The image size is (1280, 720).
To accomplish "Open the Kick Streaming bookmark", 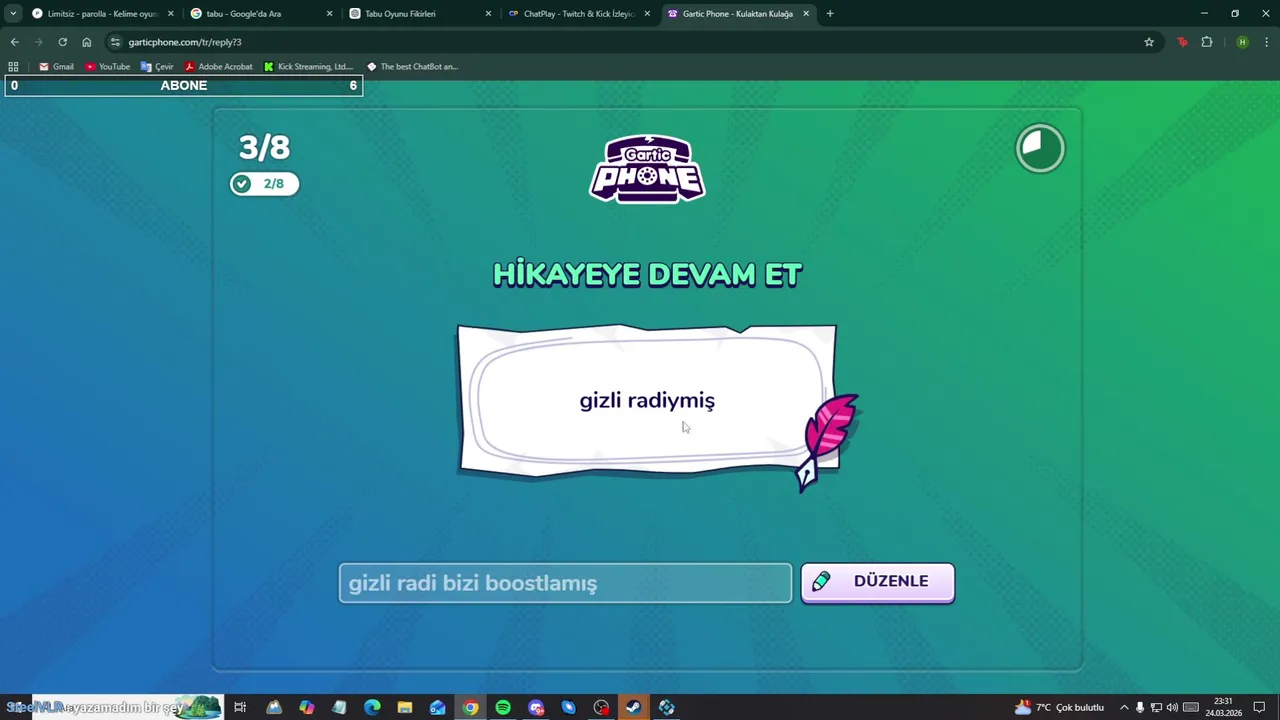I will click(309, 67).
